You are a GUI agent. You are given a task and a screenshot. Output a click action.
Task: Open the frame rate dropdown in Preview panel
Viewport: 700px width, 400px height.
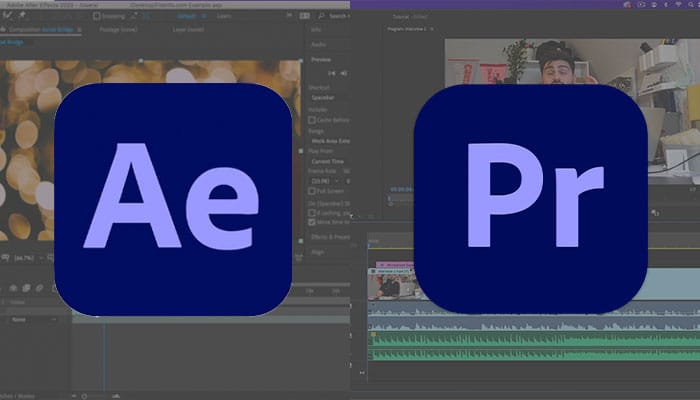click(x=325, y=181)
